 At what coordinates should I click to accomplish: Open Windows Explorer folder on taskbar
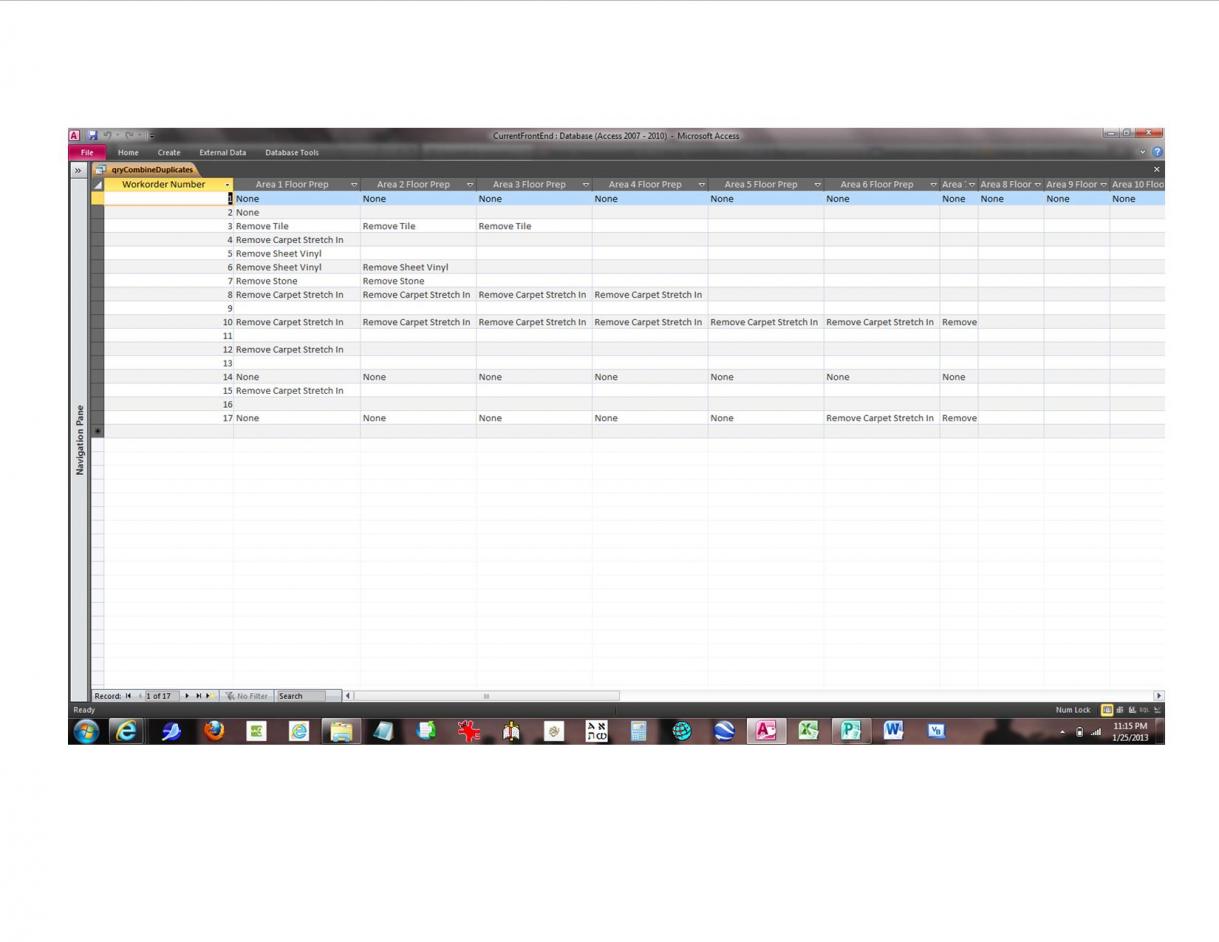coord(341,731)
